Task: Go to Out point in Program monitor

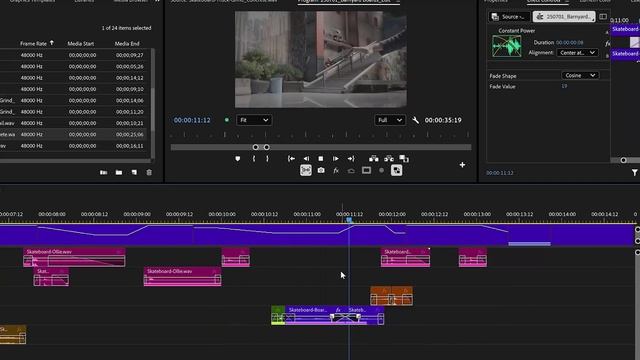Action: 351,159
